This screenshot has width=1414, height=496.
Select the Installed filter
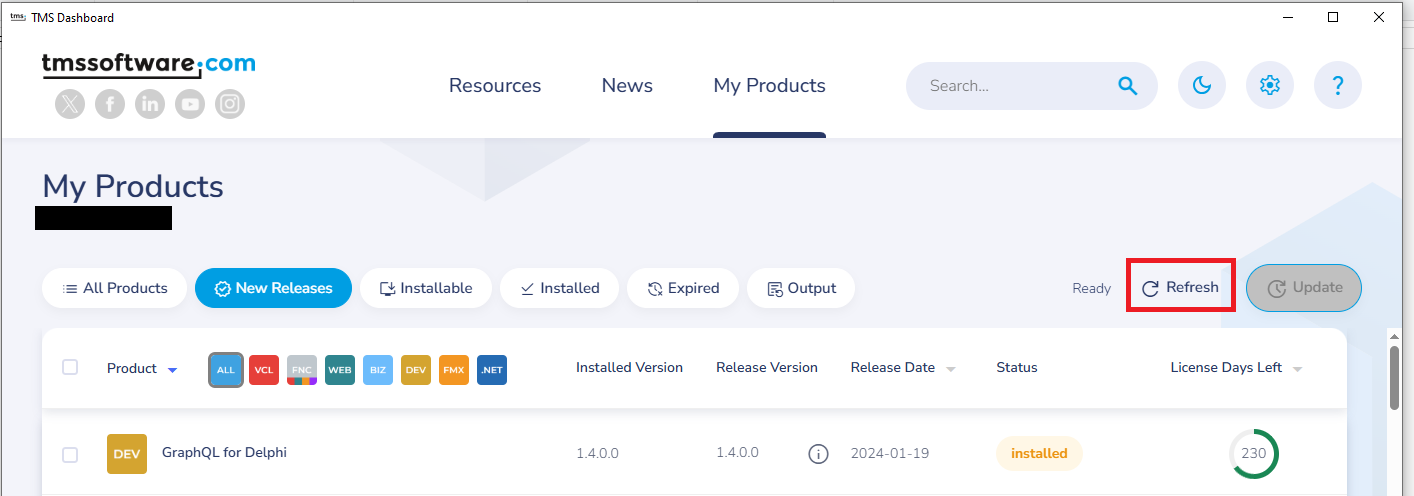tap(559, 288)
